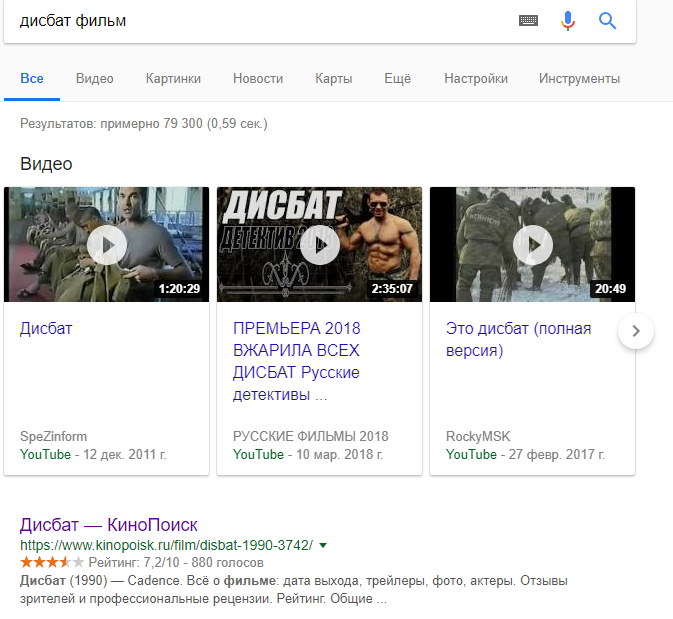
Task: Open 'Настройки' search settings
Action: [x=476, y=79]
